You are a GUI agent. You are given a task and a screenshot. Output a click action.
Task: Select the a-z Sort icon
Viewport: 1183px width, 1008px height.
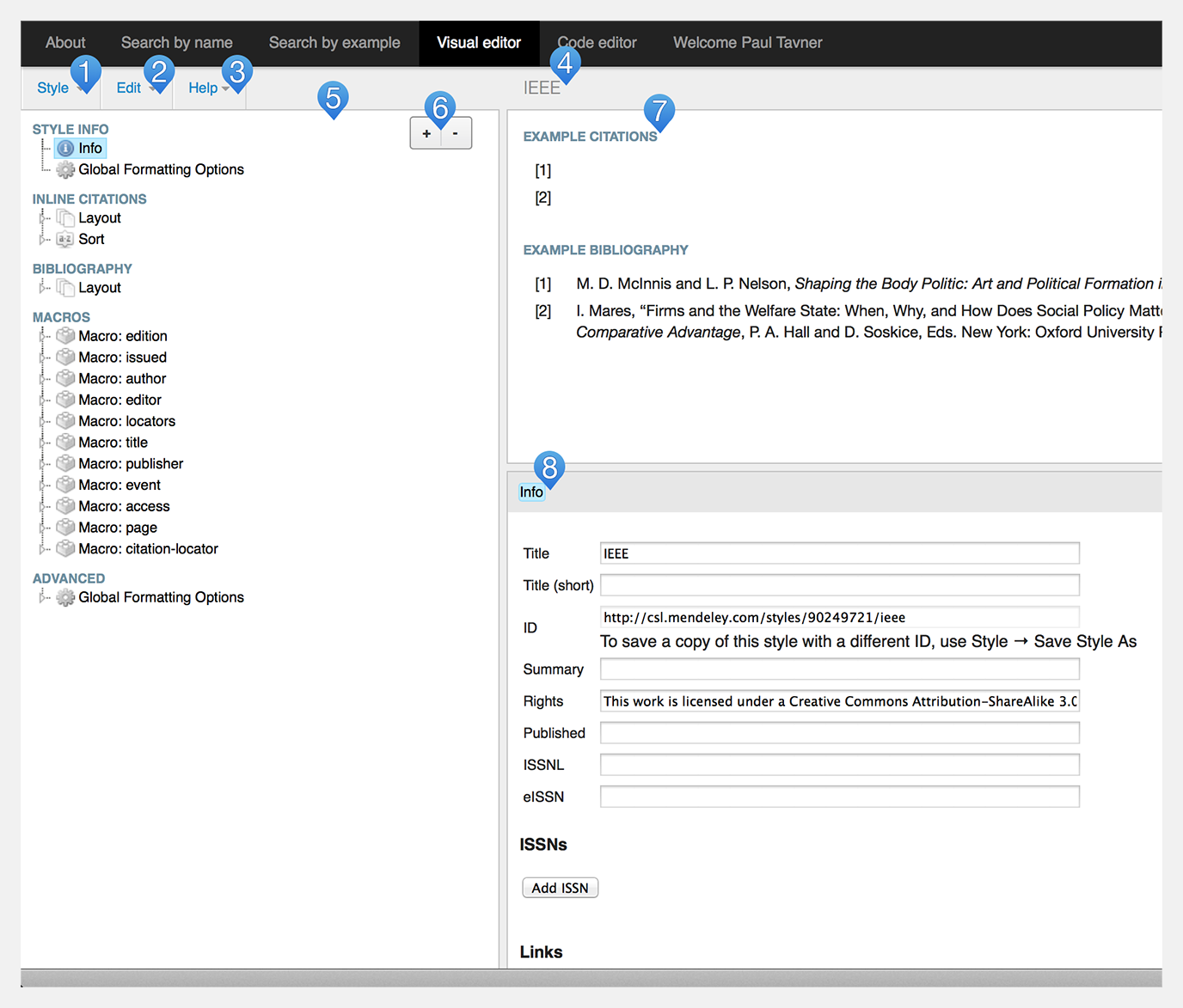pos(65,239)
